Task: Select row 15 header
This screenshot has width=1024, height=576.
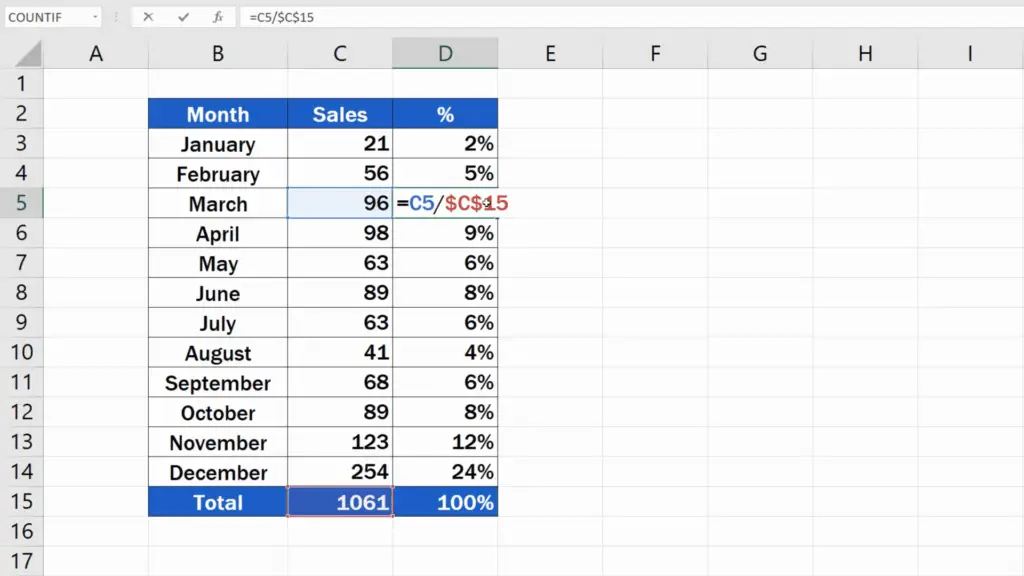Action: coord(23,502)
